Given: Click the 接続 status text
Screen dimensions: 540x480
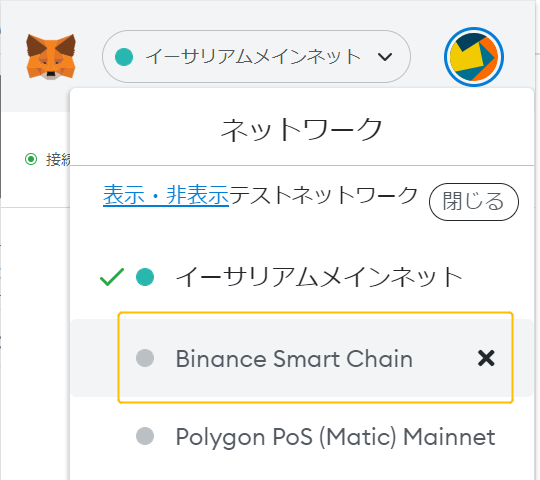Looking at the screenshot, I should (58, 159).
